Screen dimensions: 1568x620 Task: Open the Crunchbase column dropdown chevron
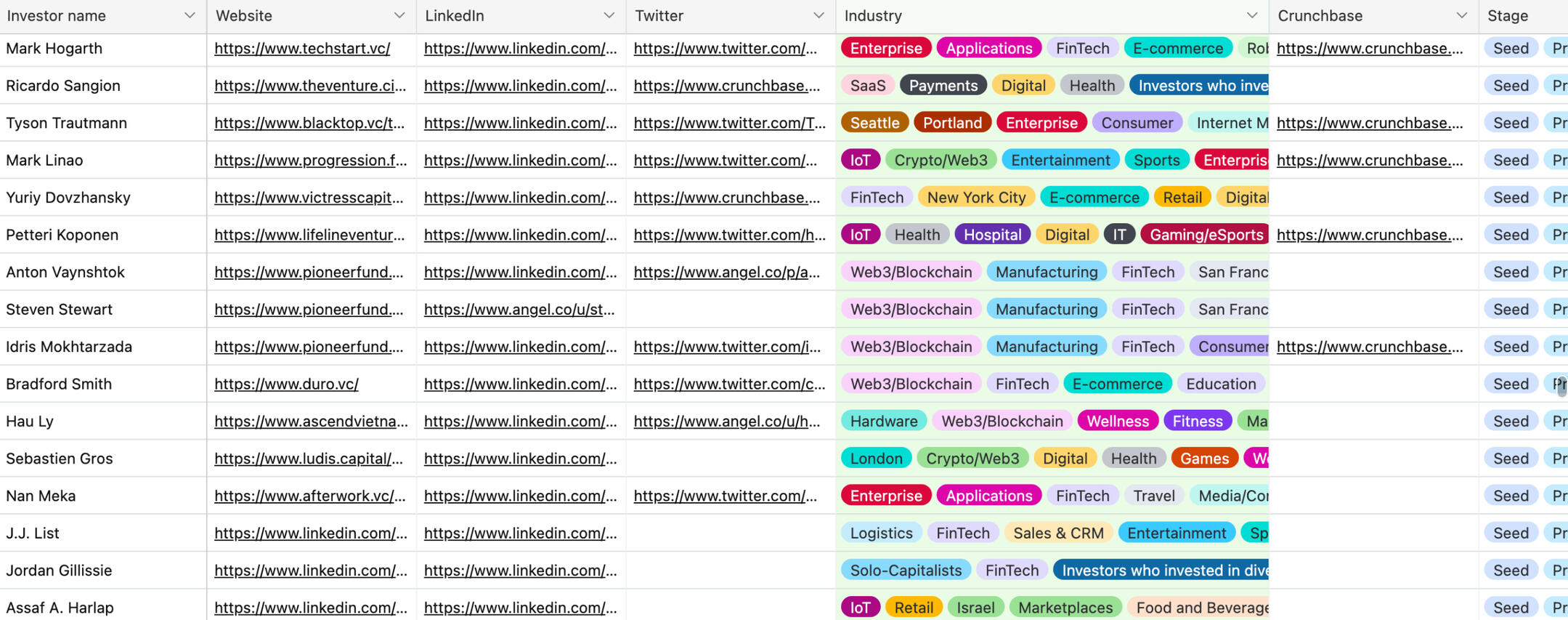1461,15
